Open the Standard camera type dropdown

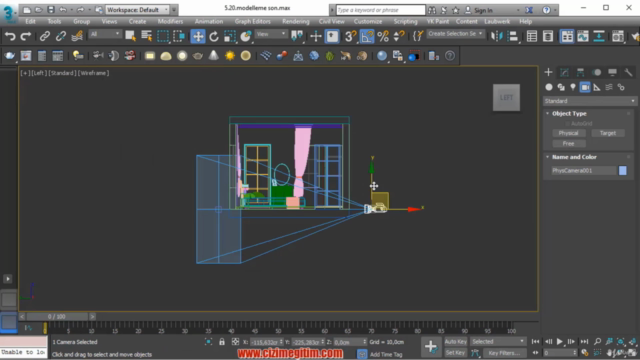pos(589,101)
